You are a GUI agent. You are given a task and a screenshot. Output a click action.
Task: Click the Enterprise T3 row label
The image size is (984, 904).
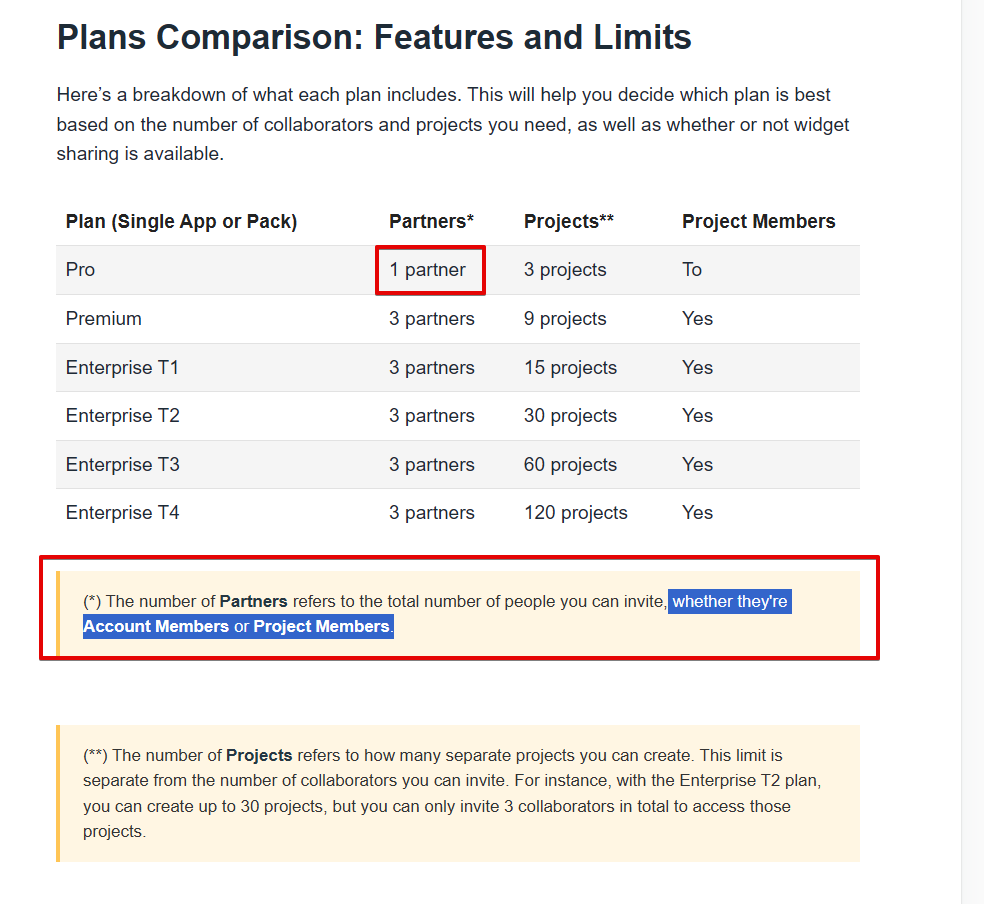tap(122, 465)
